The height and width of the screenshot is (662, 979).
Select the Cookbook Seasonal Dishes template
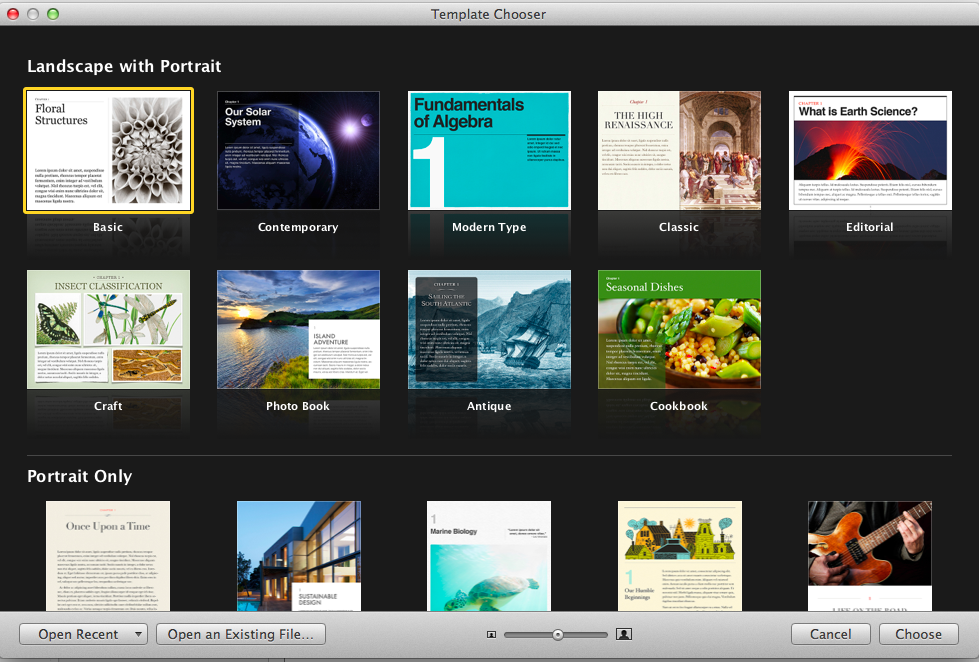coord(679,329)
